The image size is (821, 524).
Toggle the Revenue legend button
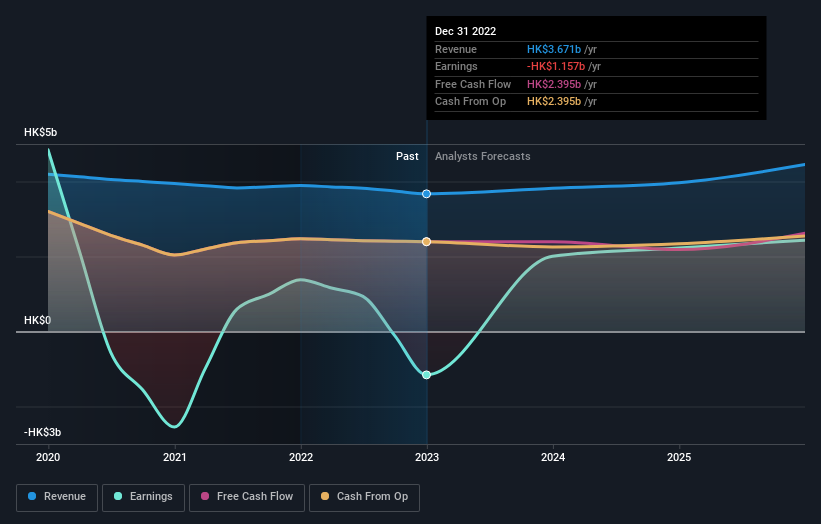coord(57,497)
